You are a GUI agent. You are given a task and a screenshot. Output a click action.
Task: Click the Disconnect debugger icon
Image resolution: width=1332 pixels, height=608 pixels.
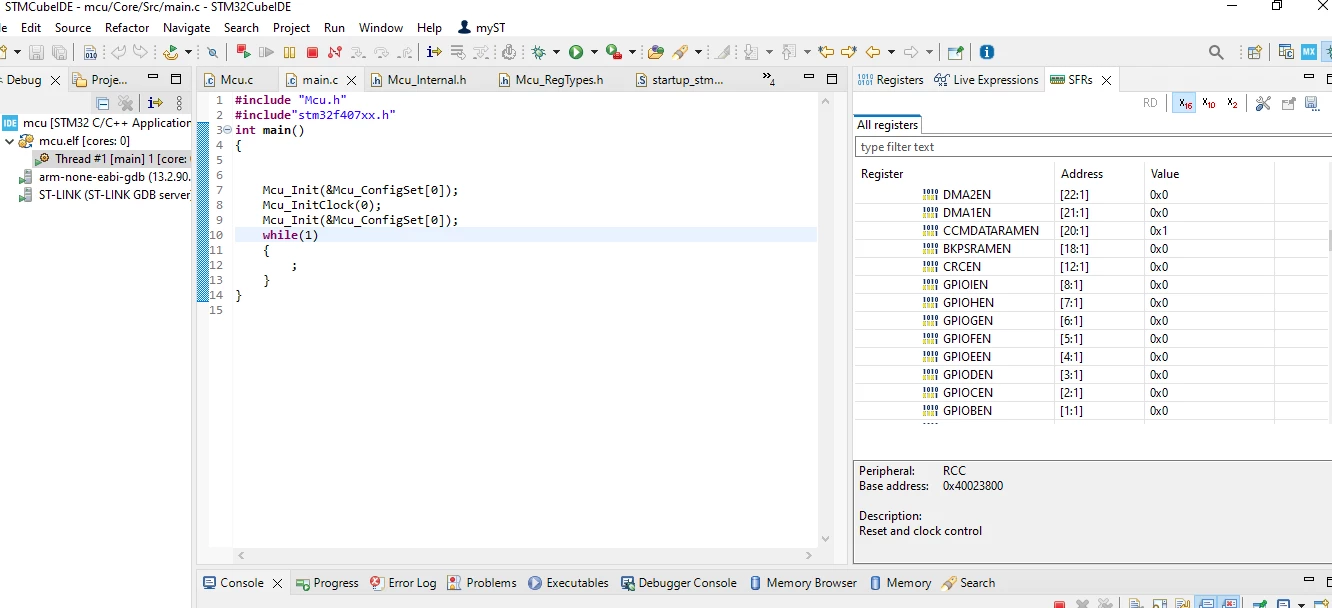click(335, 52)
